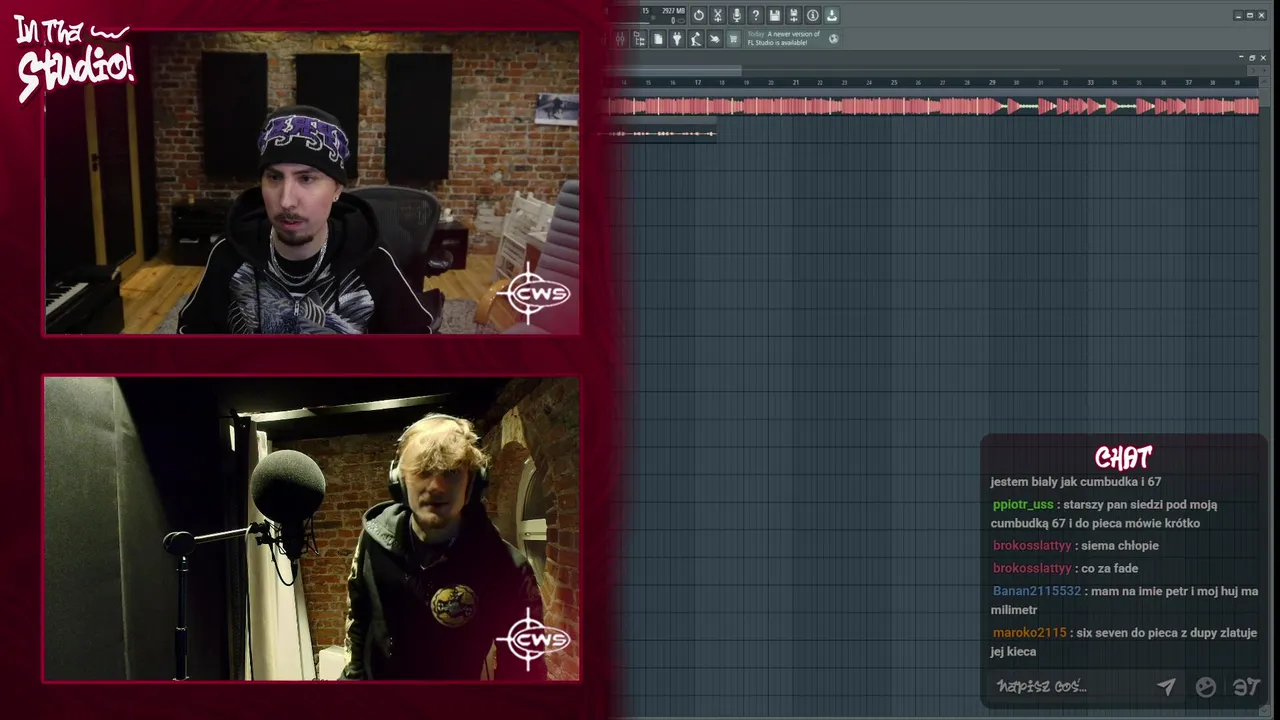Click the desk lamp icon in toolbar
1280x720 pixels.
pos(695,39)
